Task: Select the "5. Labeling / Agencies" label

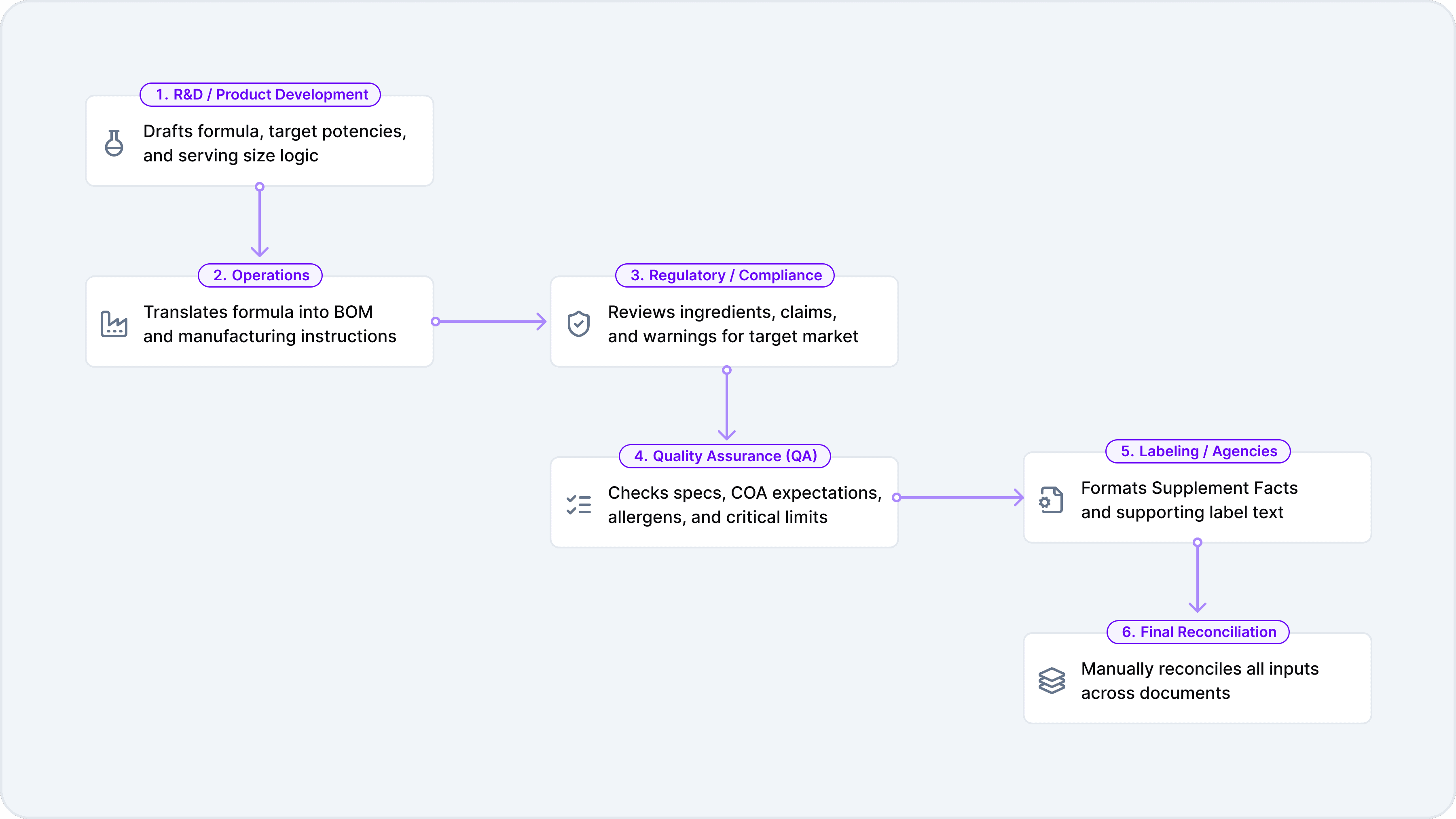Action: click(x=1198, y=451)
